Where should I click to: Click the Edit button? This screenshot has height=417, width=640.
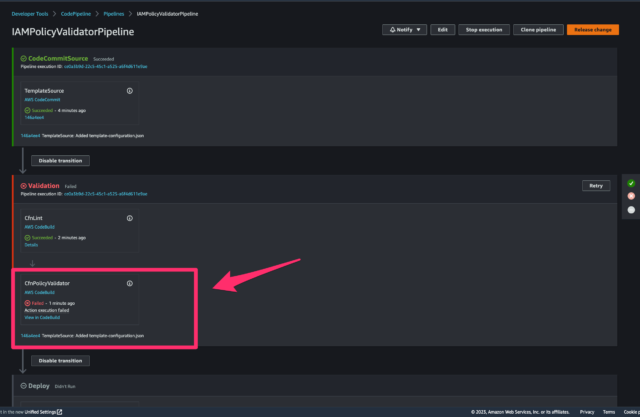click(442, 30)
